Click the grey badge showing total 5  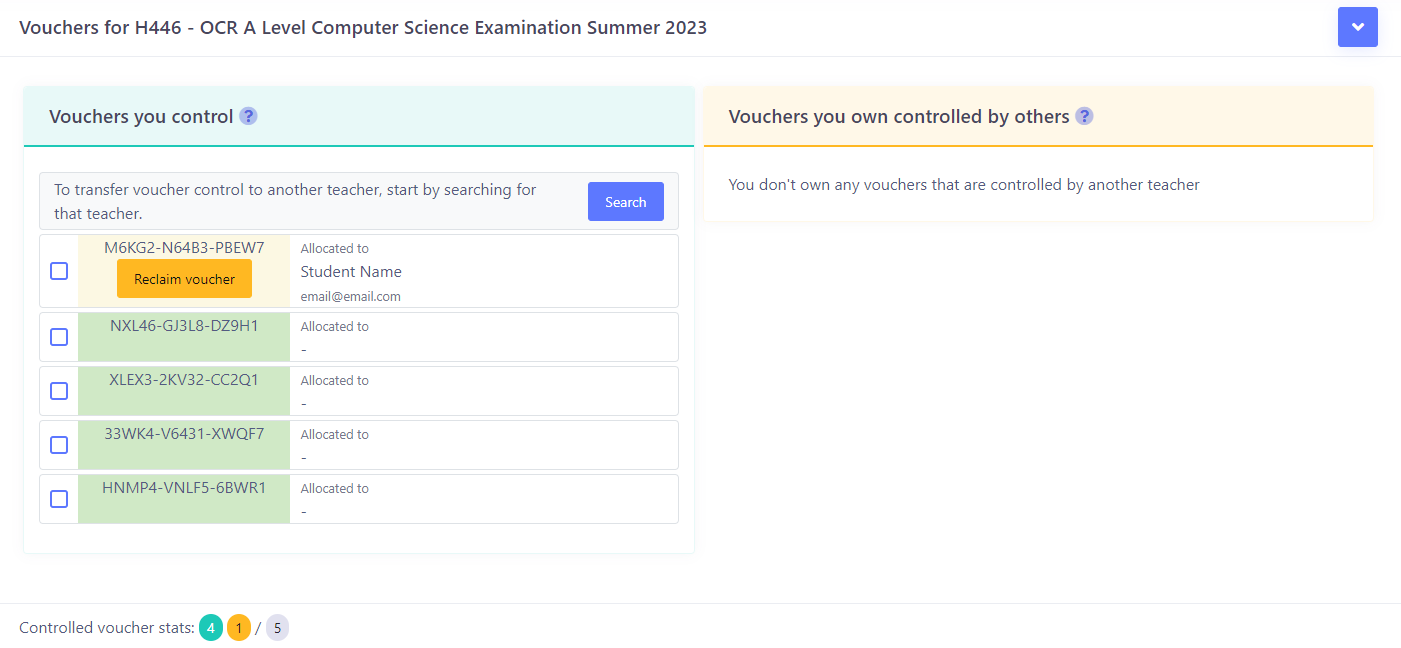click(x=277, y=628)
